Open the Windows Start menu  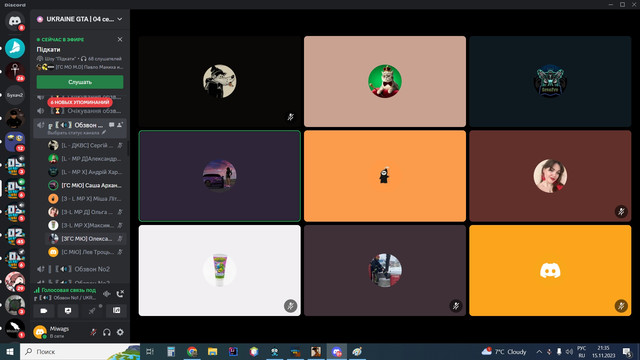[10, 351]
